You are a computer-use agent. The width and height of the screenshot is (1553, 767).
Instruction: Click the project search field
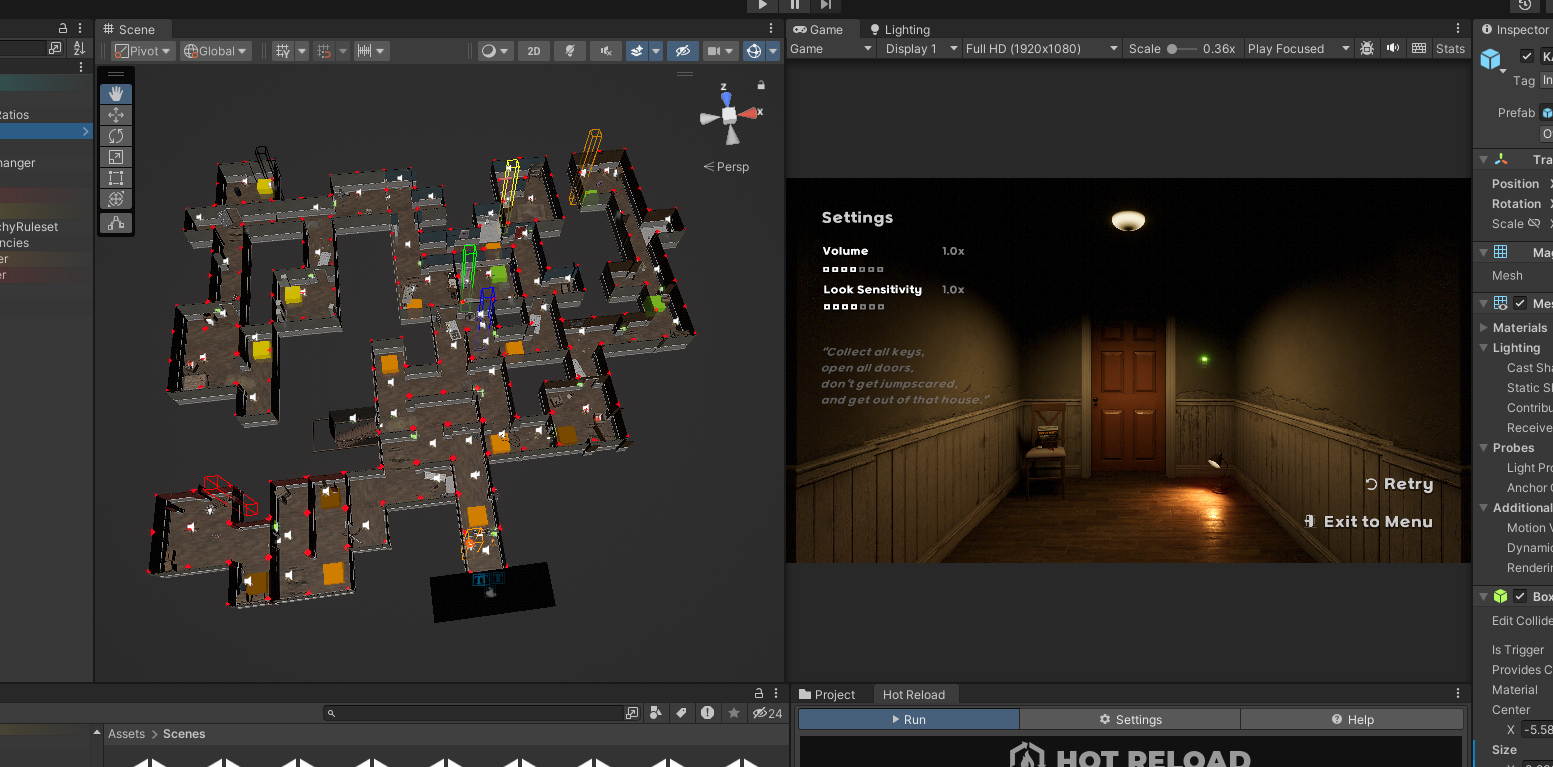pos(473,713)
